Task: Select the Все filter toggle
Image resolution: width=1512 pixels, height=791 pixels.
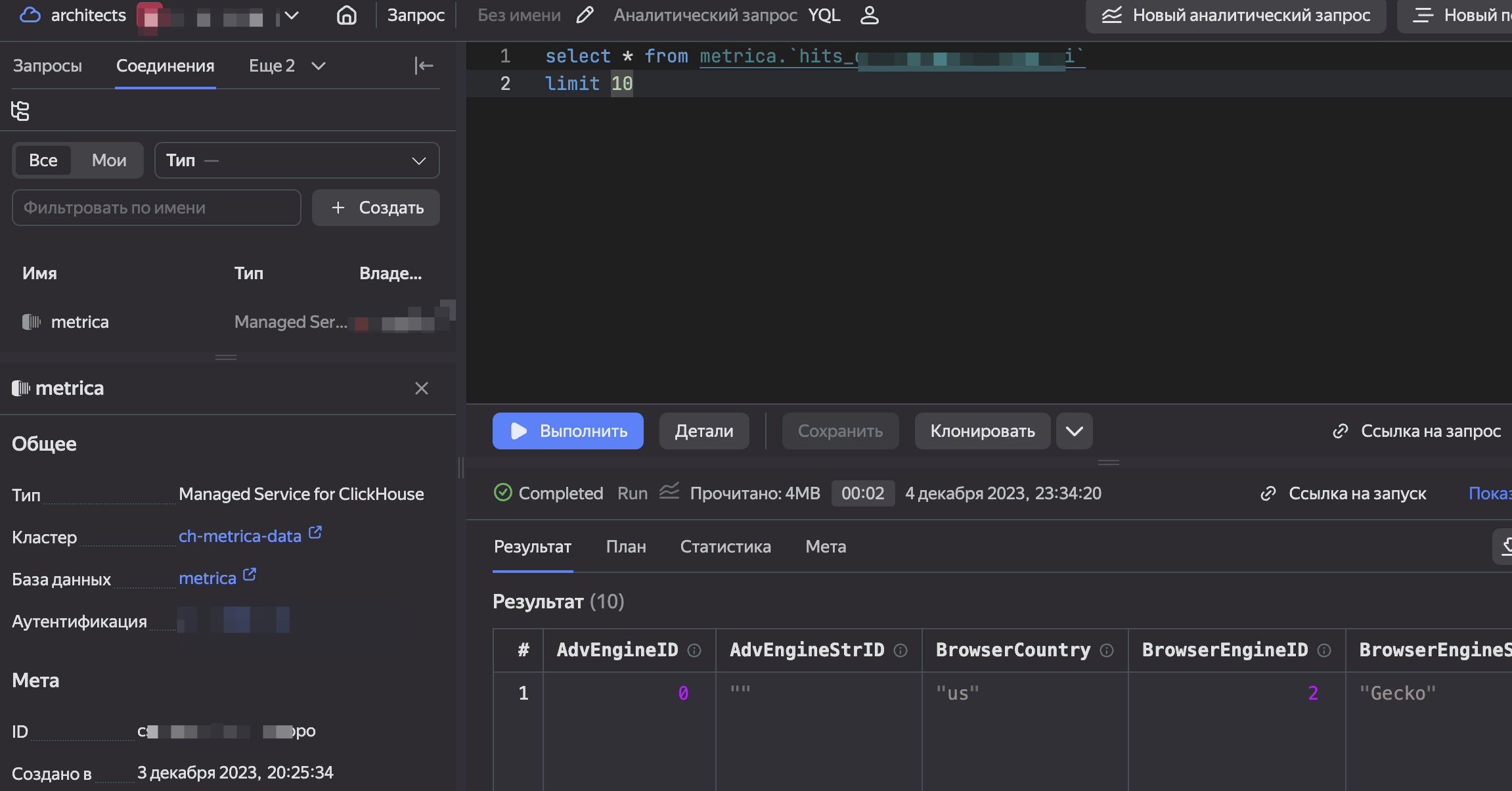Action: (43, 160)
